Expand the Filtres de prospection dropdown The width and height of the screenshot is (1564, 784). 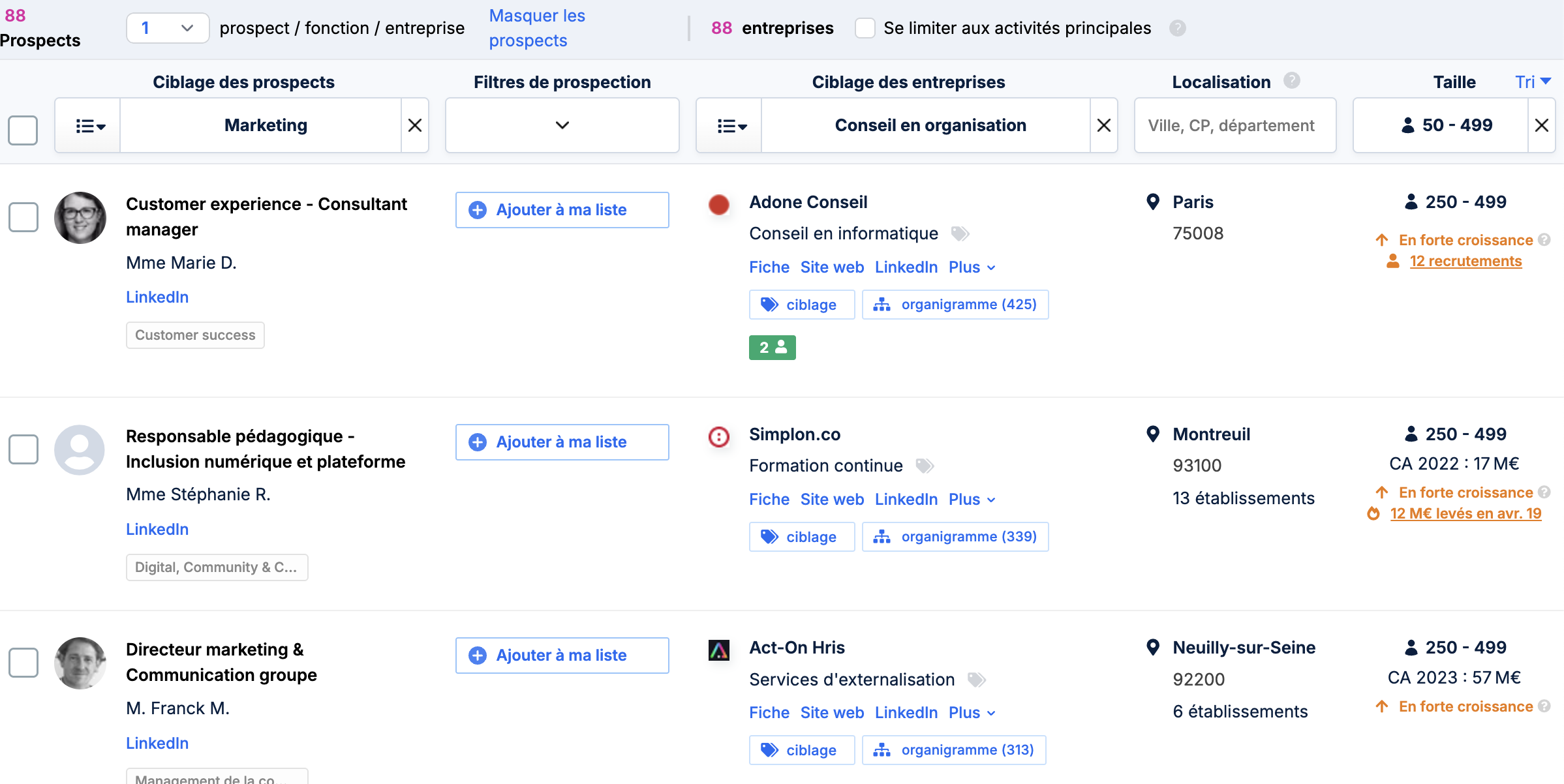click(562, 125)
